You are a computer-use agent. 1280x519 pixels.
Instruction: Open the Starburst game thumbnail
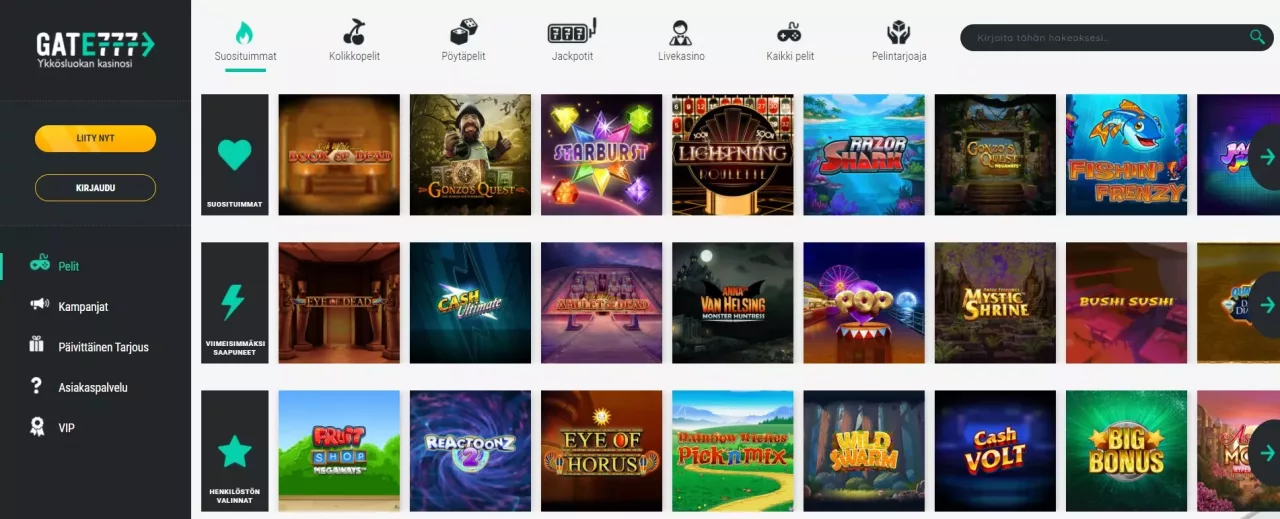tap(601, 155)
